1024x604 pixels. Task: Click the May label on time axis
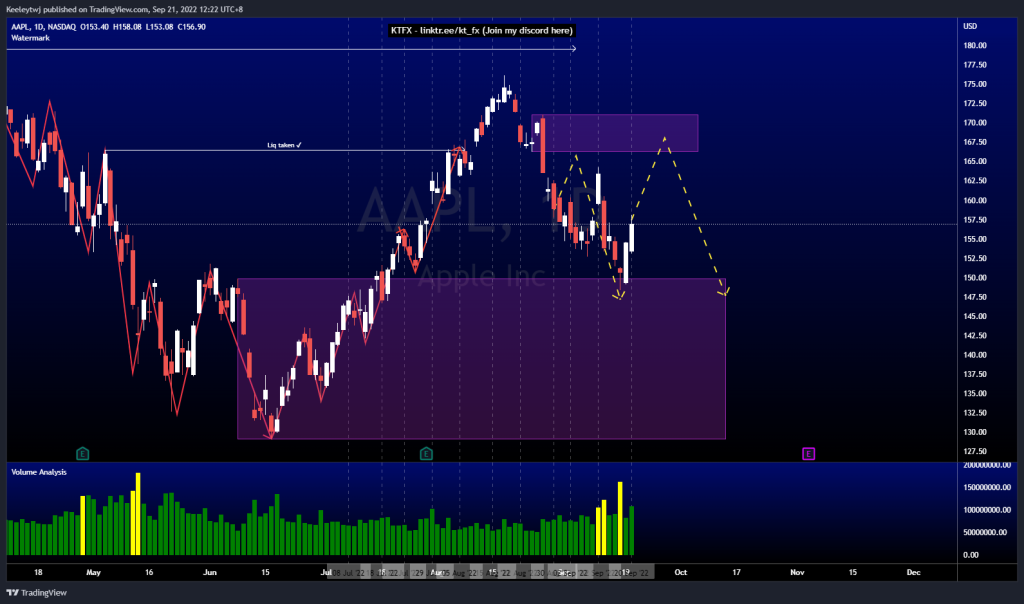click(x=93, y=573)
